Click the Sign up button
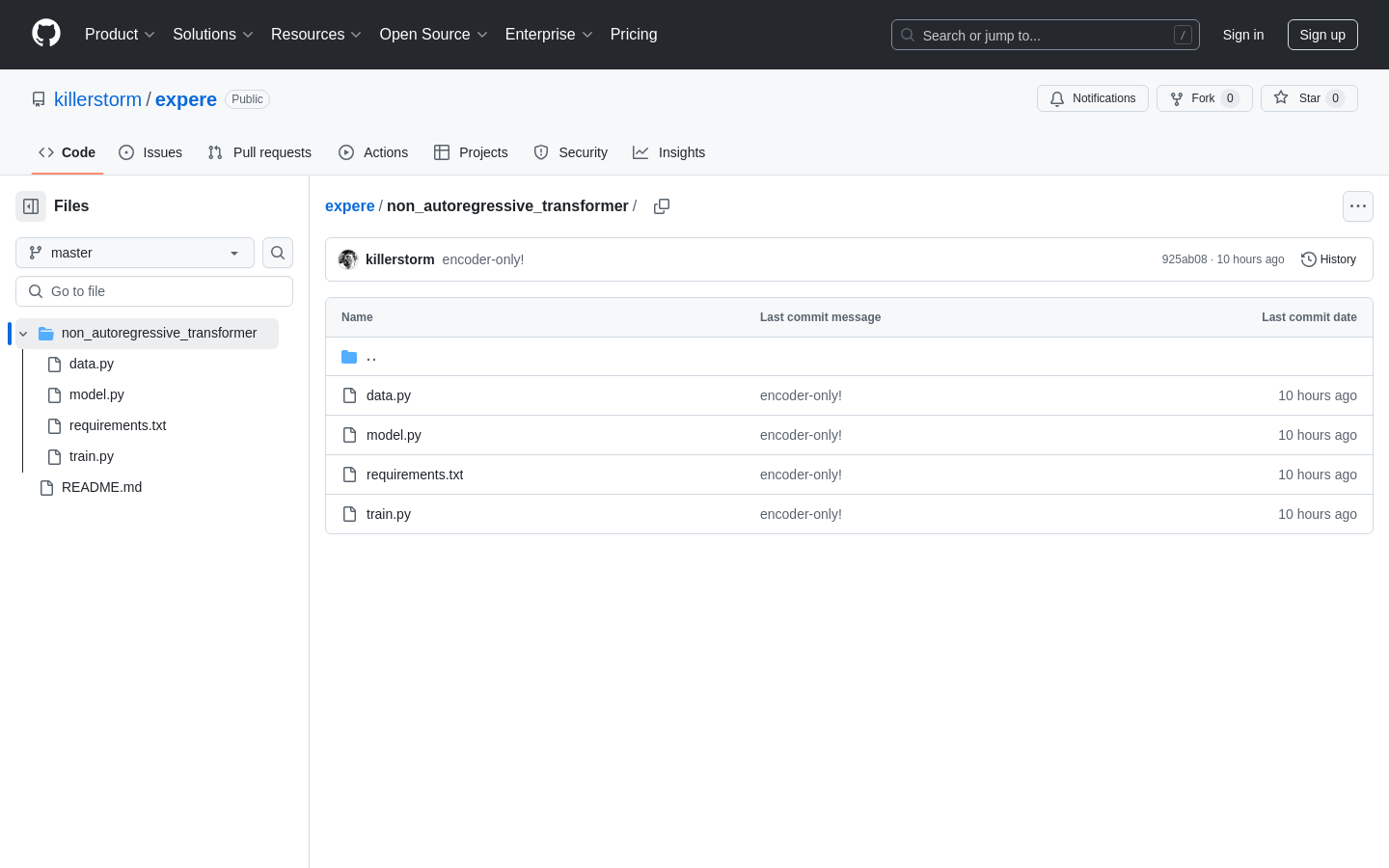 (1322, 35)
